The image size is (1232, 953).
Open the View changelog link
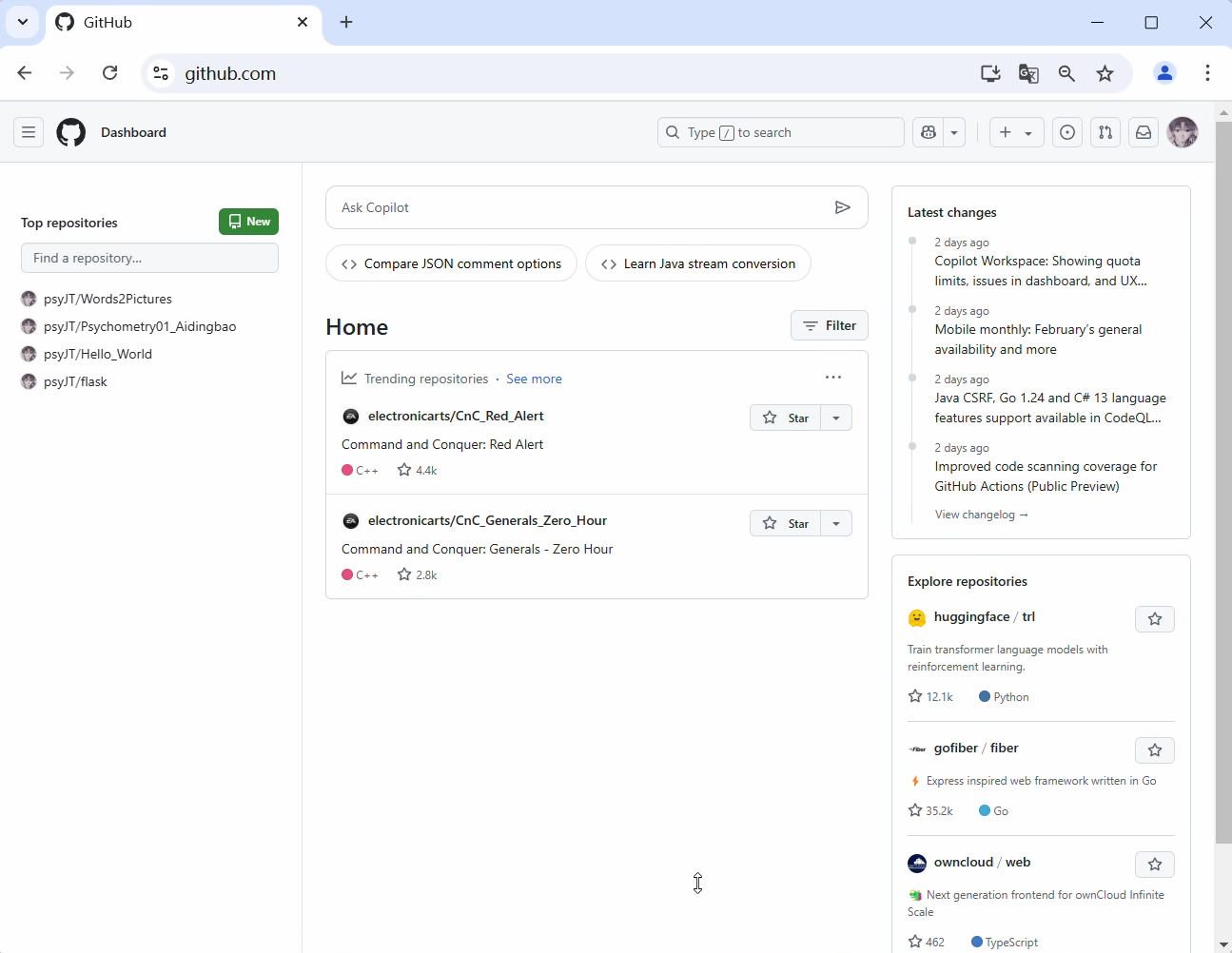pos(981,515)
